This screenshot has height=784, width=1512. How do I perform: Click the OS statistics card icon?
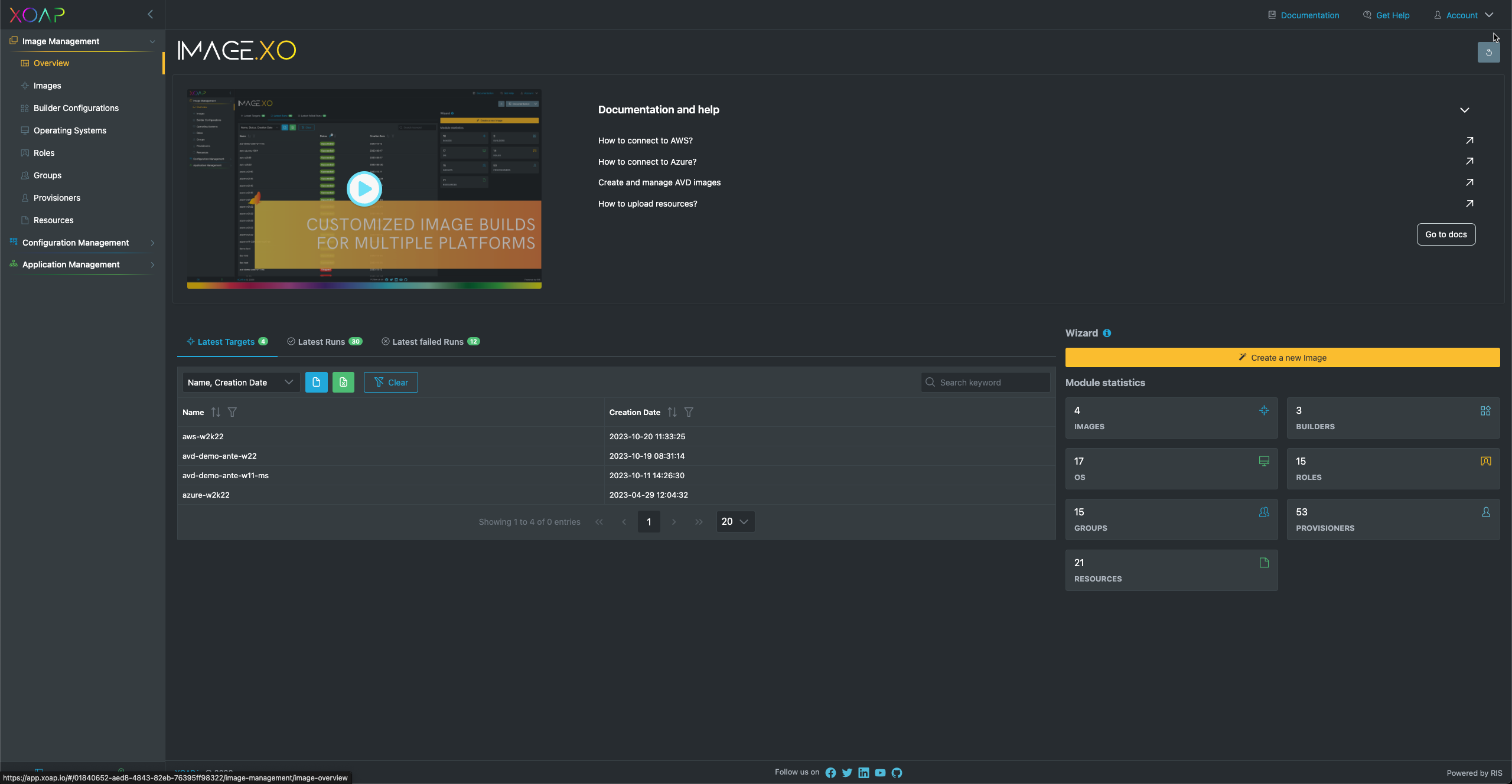pyautogui.click(x=1264, y=461)
